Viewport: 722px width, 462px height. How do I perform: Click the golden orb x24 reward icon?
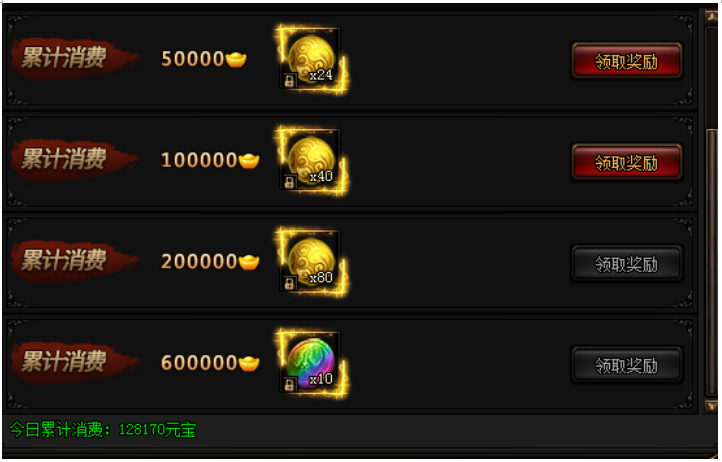click(x=311, y=59)
